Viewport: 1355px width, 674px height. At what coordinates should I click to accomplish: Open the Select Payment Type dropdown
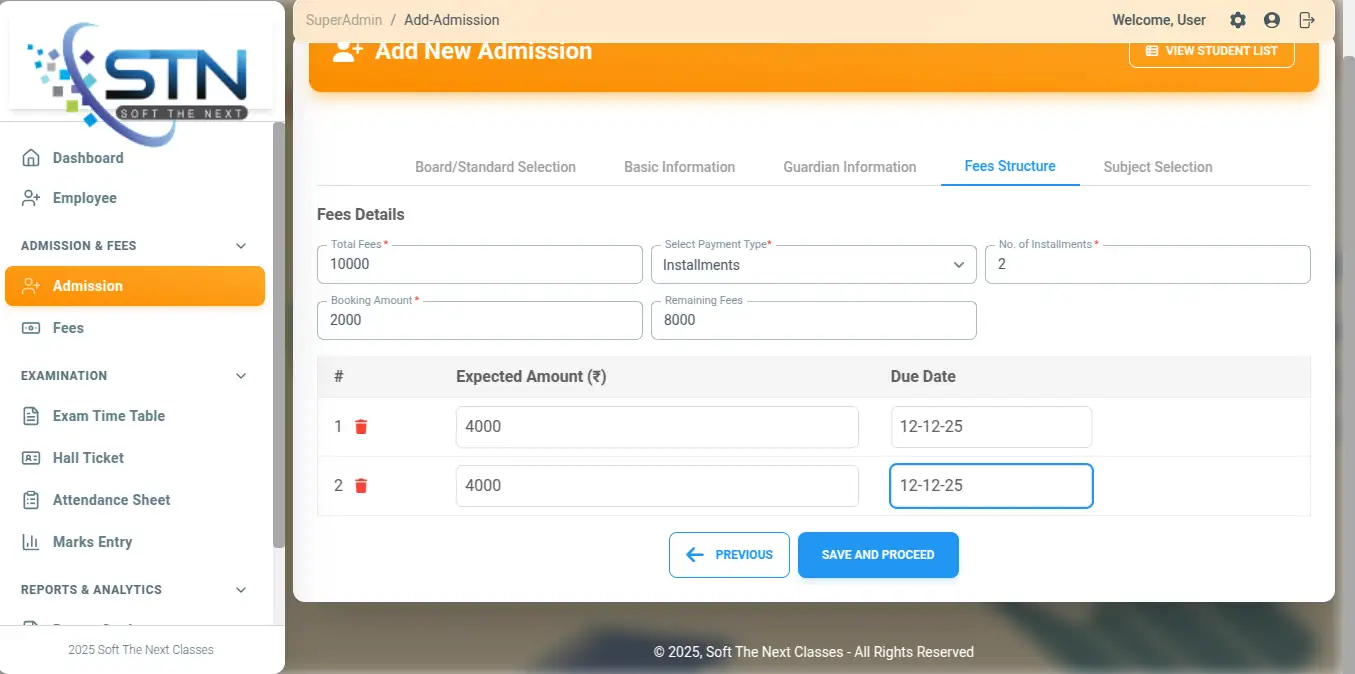(x=813, y=265)
